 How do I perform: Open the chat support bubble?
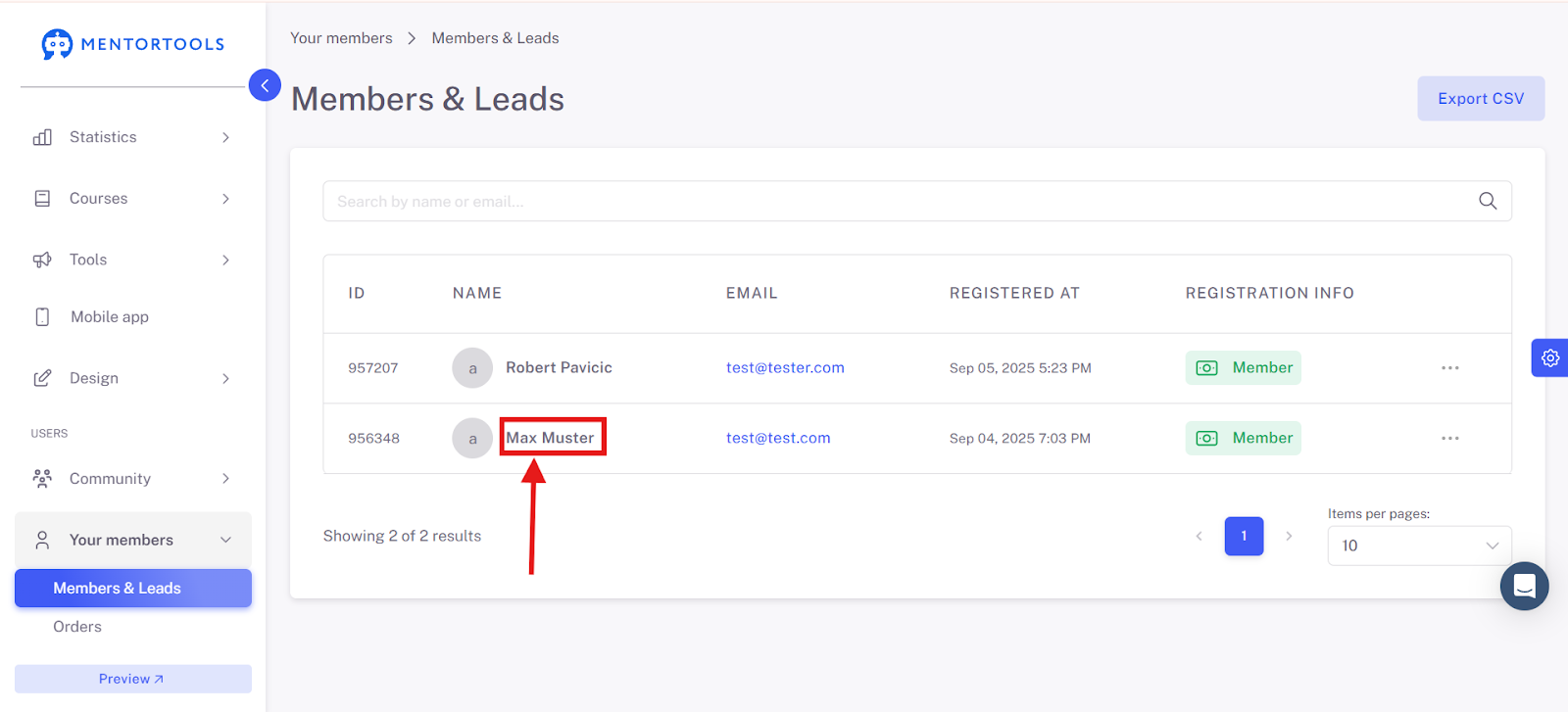1525,586
